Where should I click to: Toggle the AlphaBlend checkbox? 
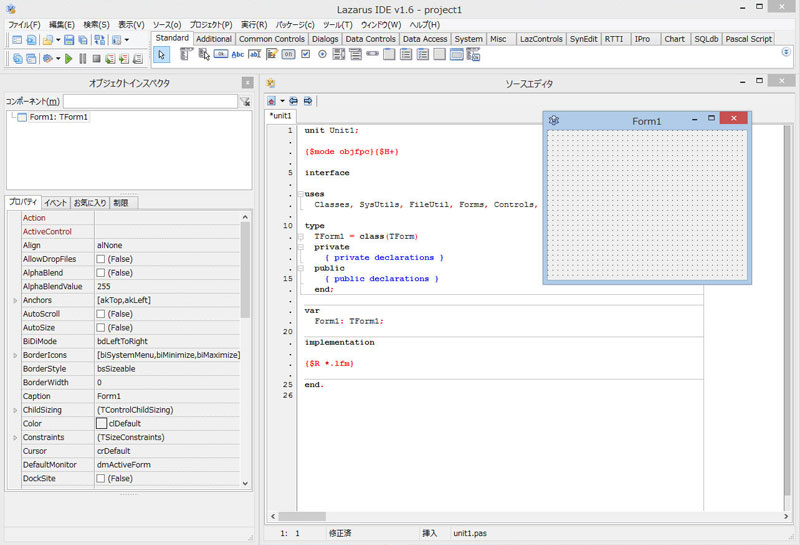pos(101,272)
